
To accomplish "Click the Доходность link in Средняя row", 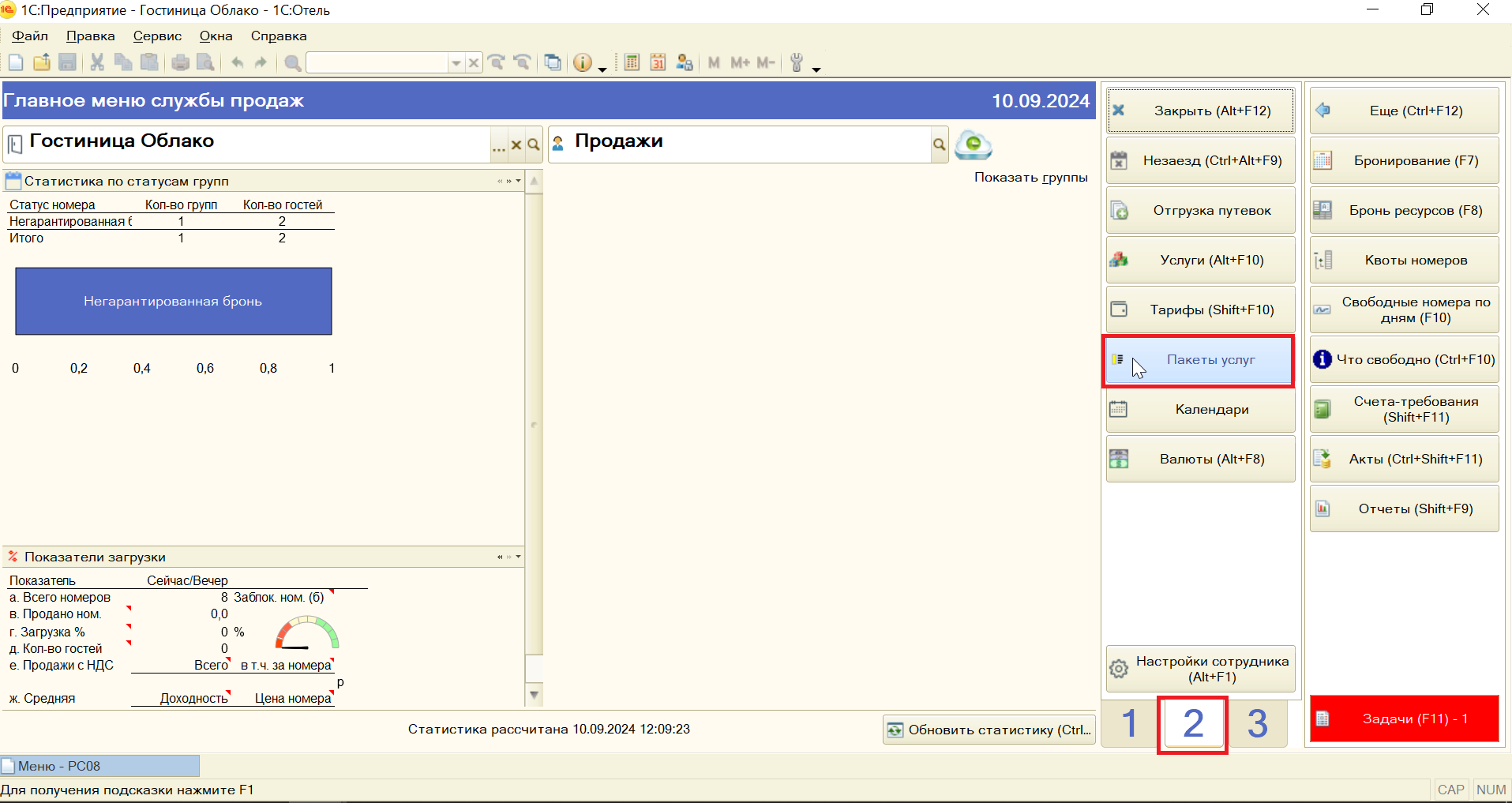I will (193, 698).
